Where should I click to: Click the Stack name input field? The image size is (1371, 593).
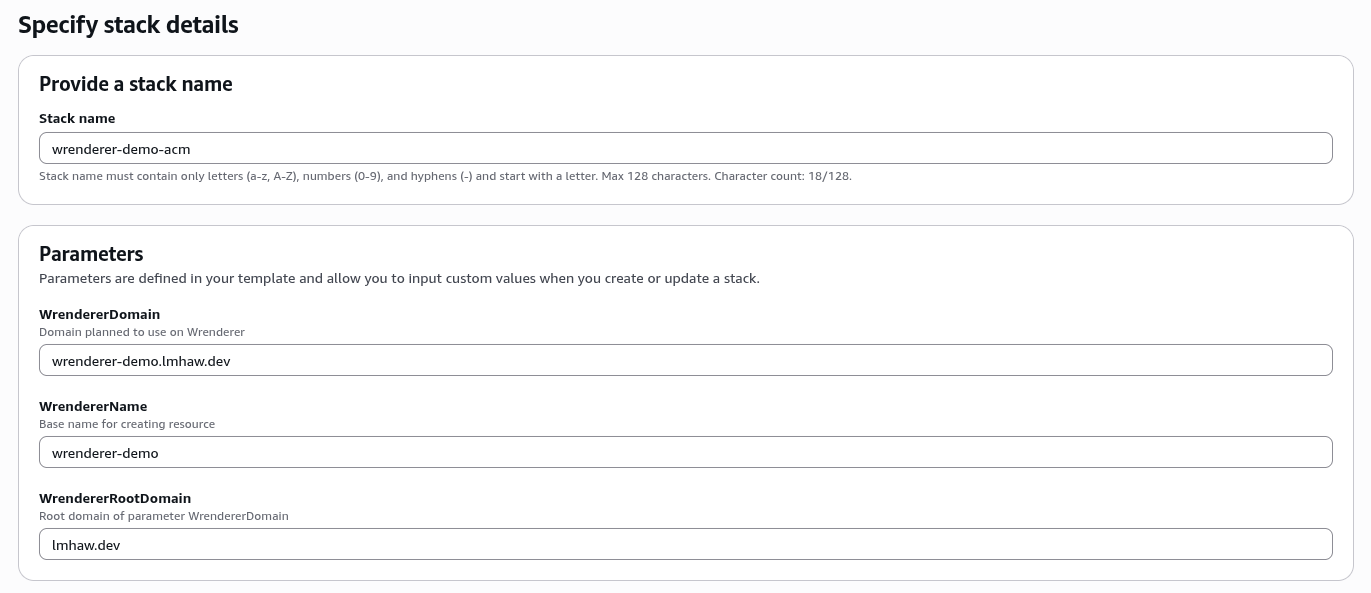pyautogui.click(x=685, y=147)
